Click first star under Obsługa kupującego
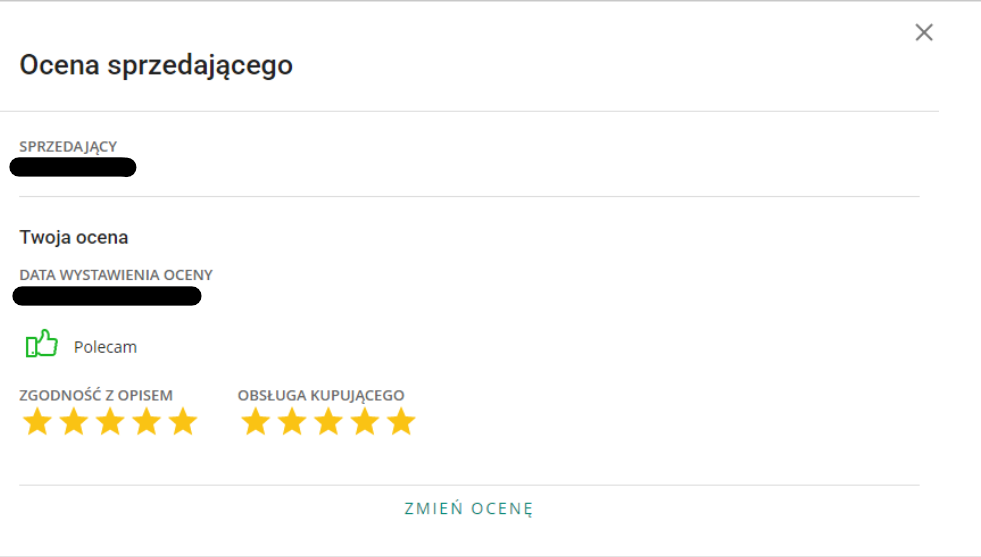This screenshot has height=557, width=981. pos(256,421)
